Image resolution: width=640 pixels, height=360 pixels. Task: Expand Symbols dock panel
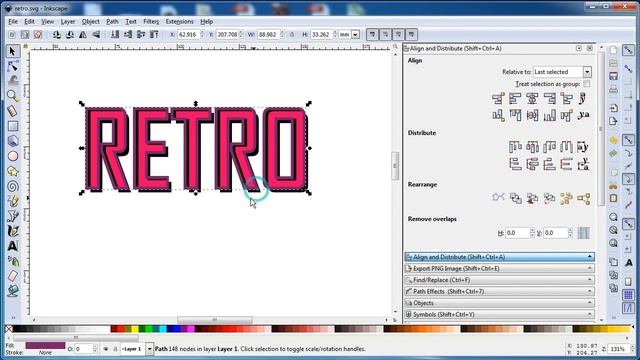click(x=499, y=314)
